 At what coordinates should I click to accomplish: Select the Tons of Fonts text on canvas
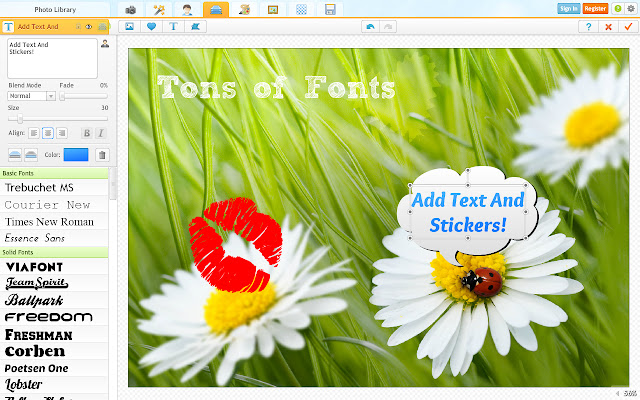(x=276, y=87)
